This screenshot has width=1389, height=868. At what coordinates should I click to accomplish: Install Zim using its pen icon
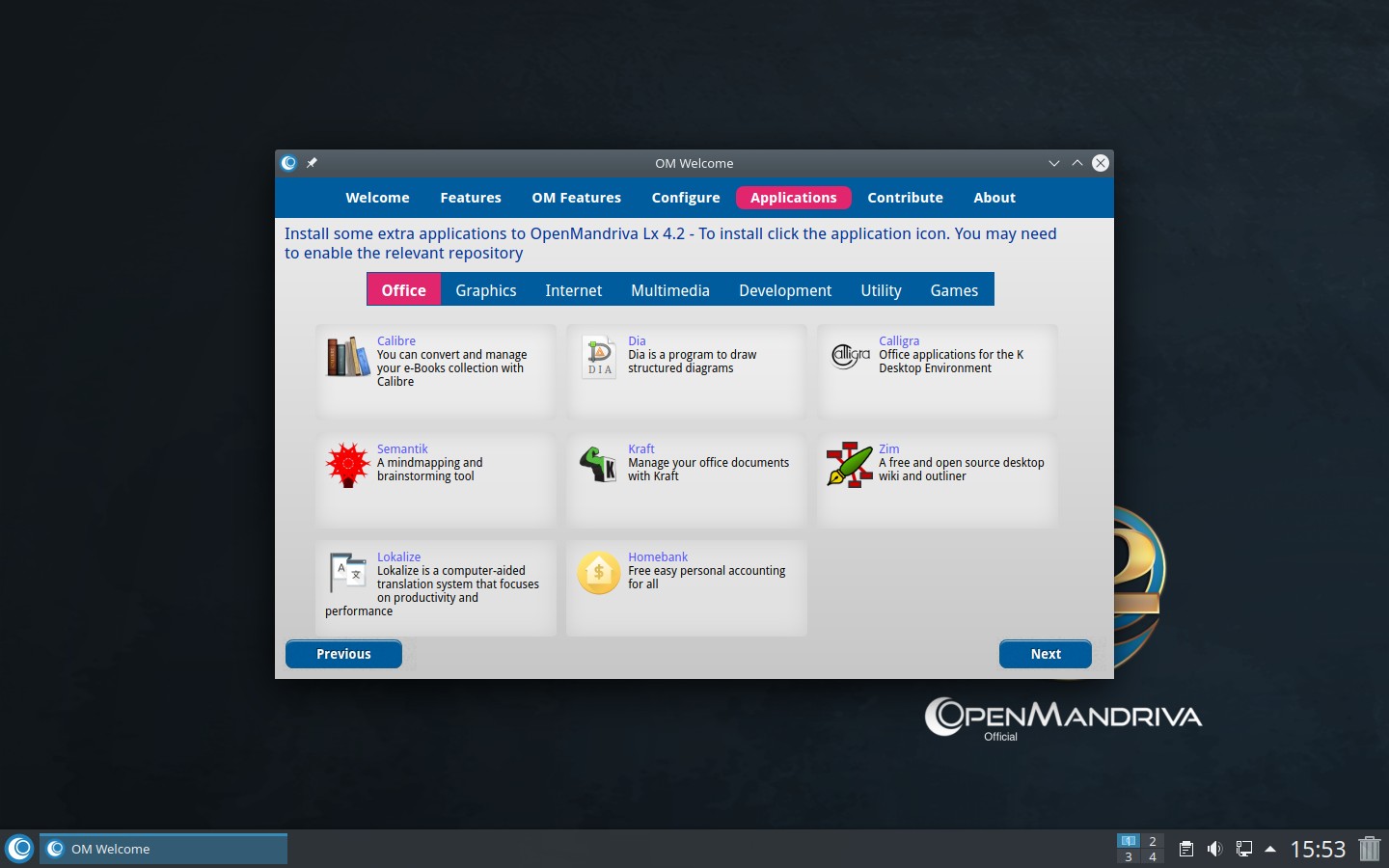click(850, 465)
